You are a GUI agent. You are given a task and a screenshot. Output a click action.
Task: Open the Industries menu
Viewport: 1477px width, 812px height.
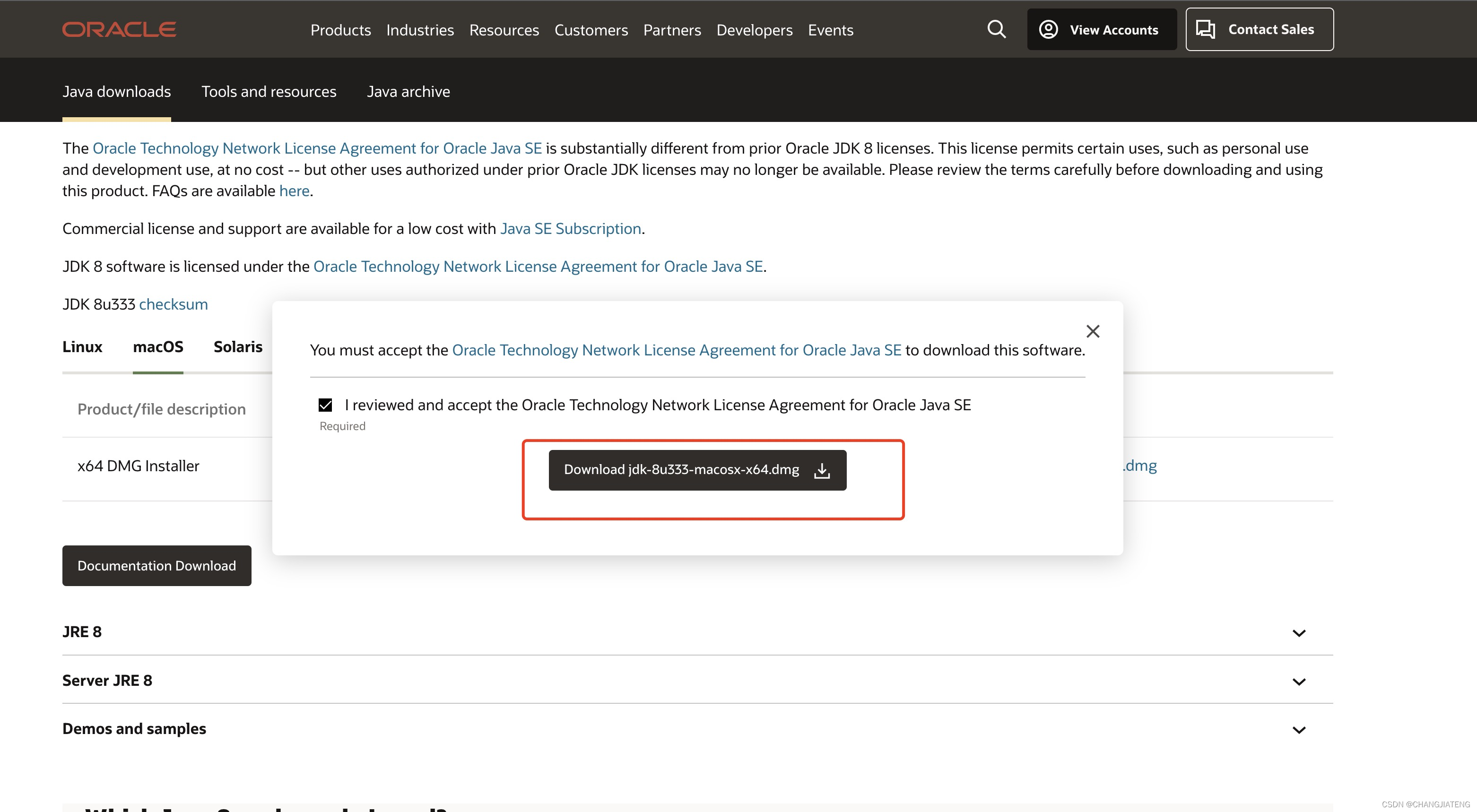point(420,30)
